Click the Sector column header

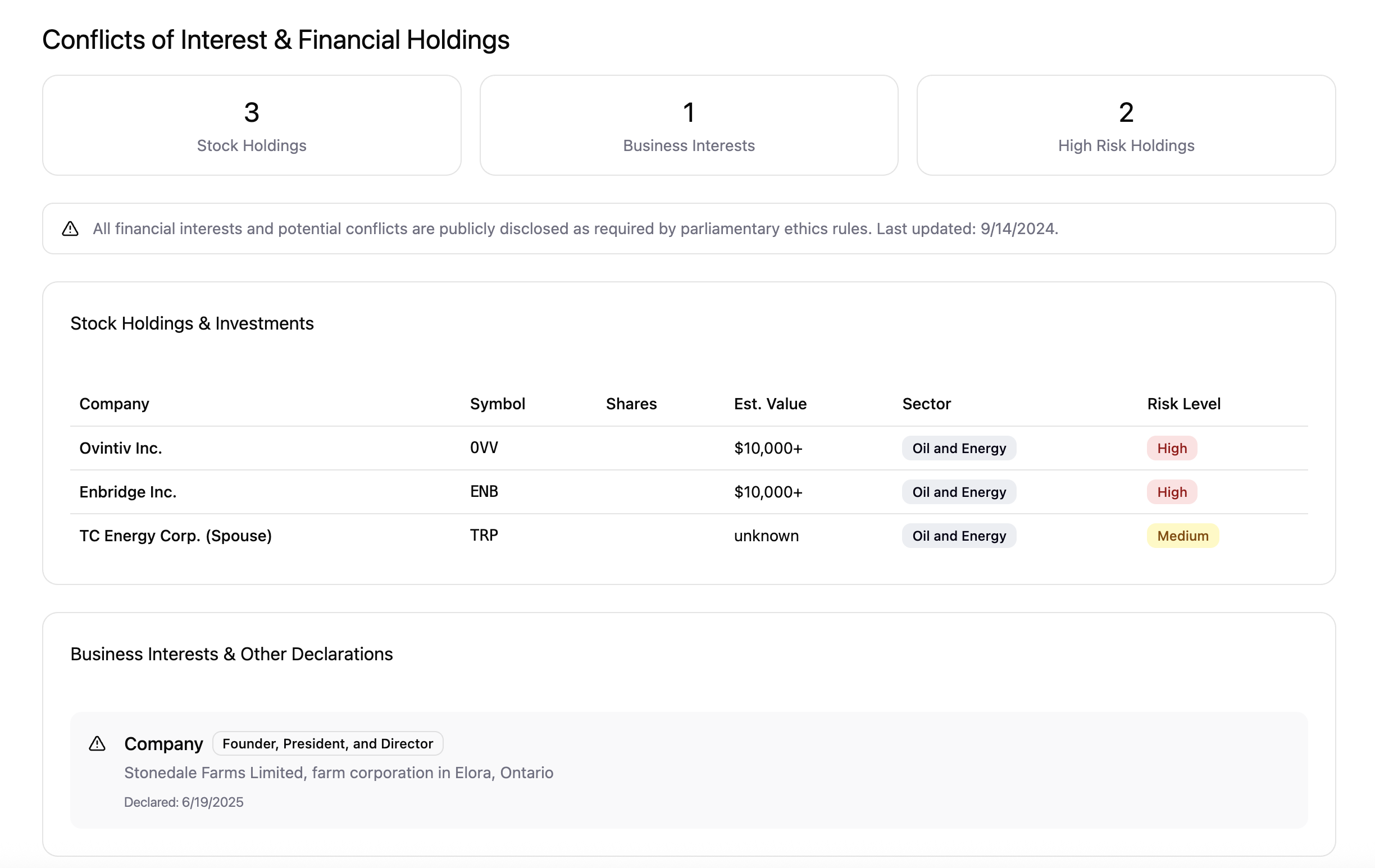click(926, 404)
